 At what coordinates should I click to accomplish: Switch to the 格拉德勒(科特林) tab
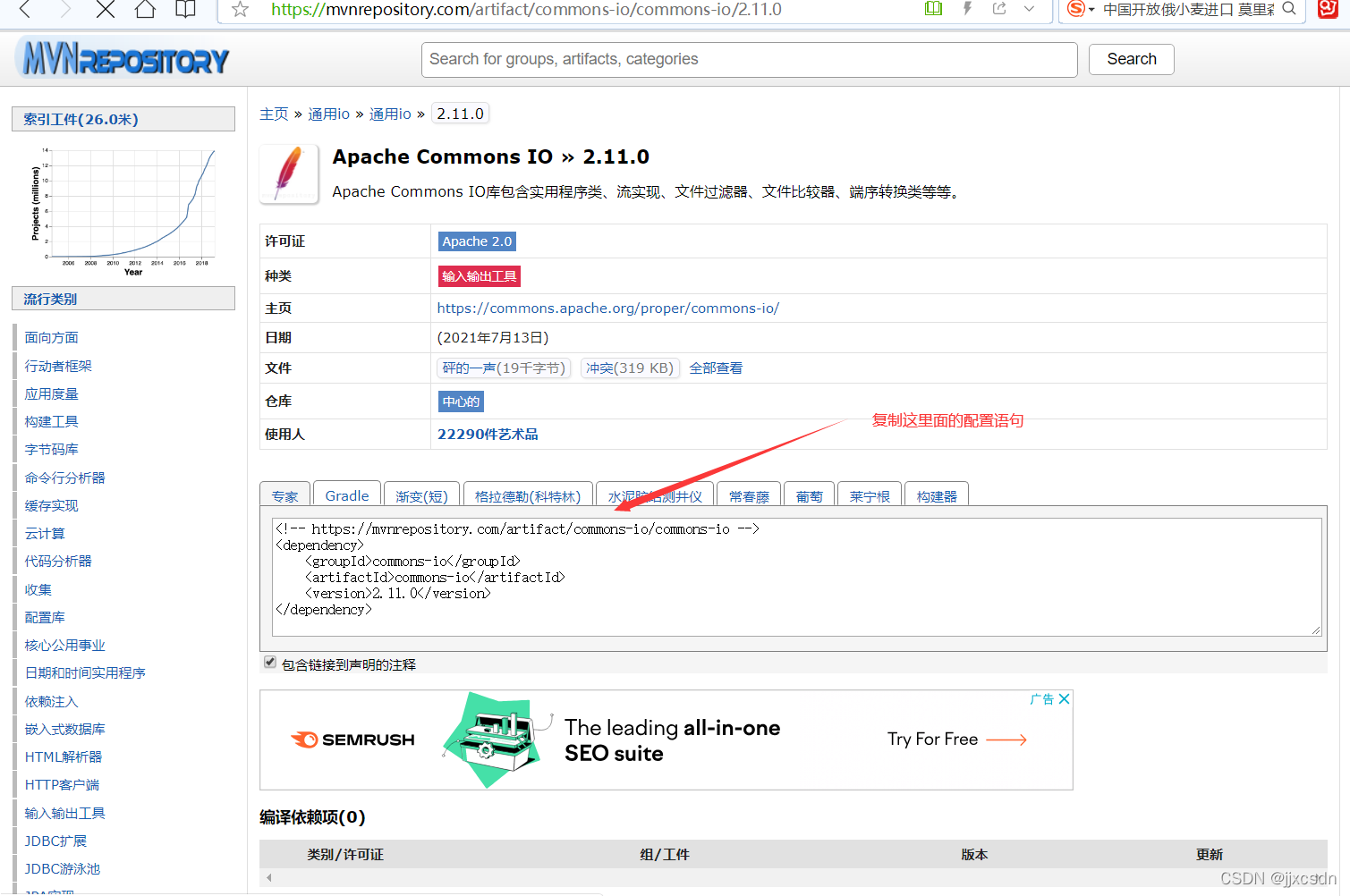528,495
